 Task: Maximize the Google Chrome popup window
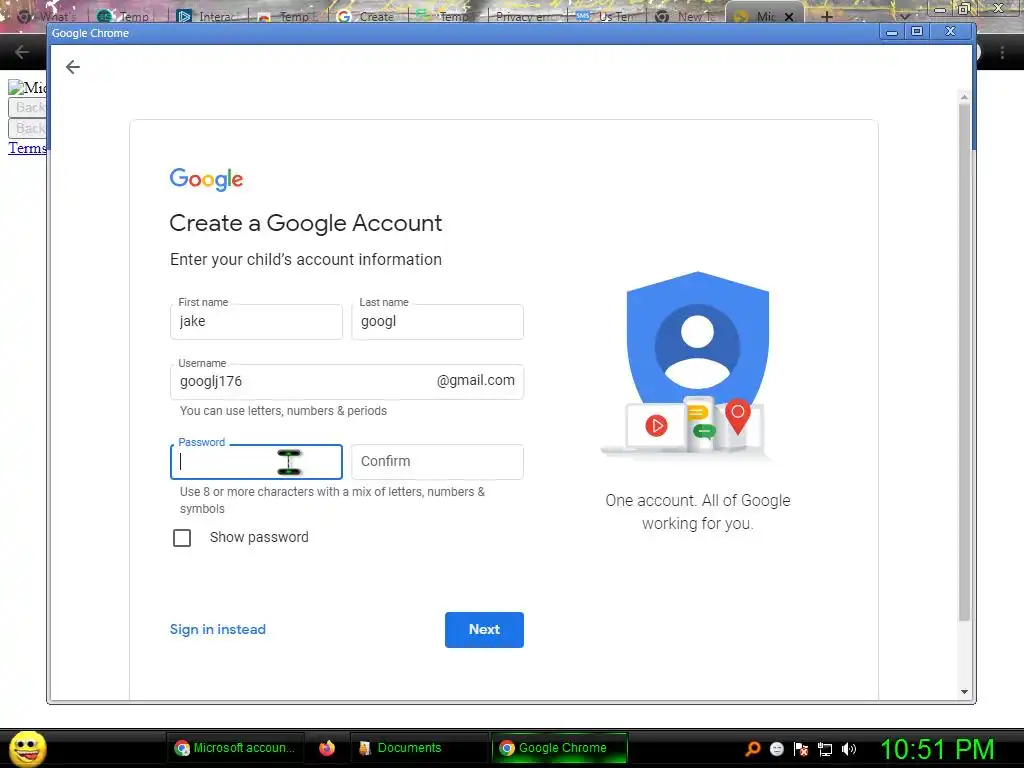[917, 31]
